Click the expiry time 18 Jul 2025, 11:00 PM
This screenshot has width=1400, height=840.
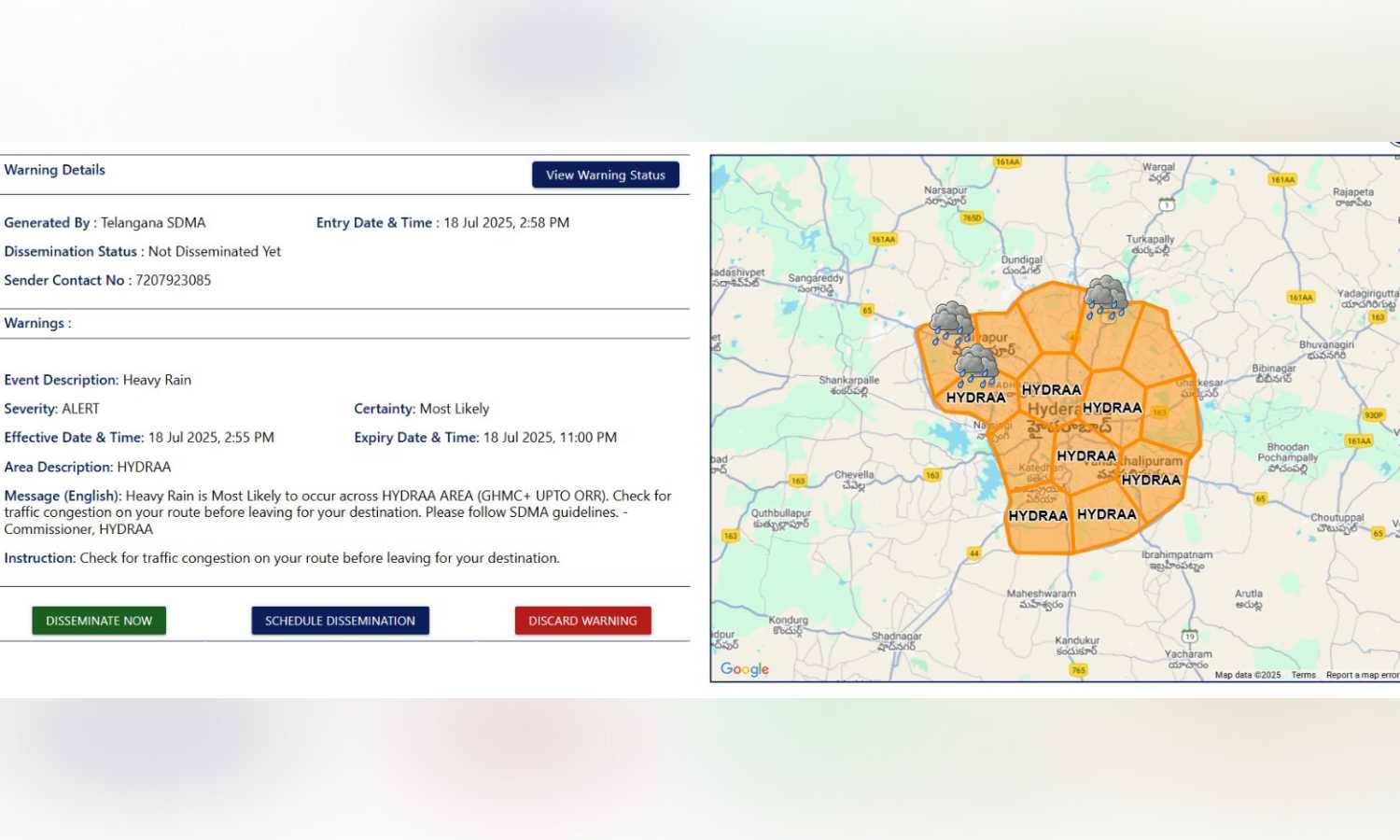click(x=550, y=437)
